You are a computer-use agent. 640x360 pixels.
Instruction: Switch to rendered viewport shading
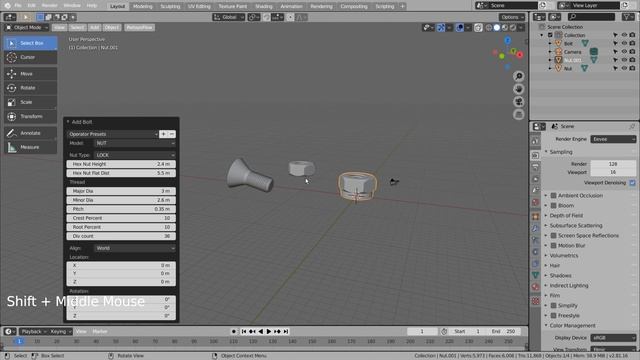(513, 27)
